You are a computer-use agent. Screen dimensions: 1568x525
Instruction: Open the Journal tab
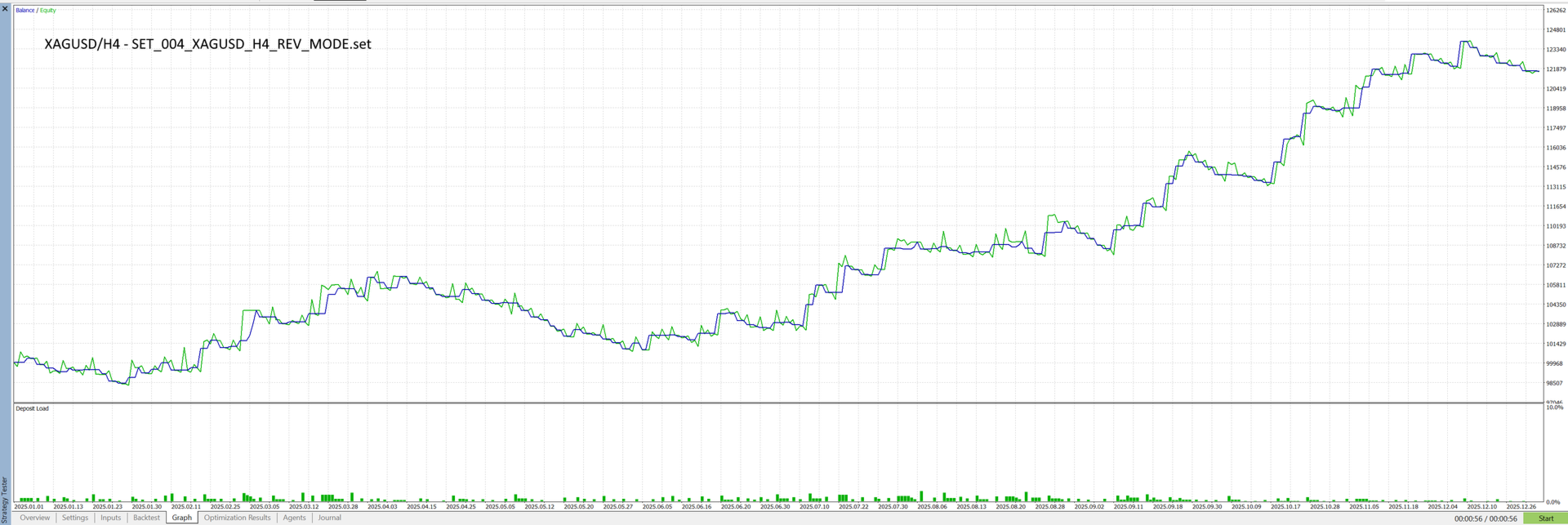tap(329, 518)
